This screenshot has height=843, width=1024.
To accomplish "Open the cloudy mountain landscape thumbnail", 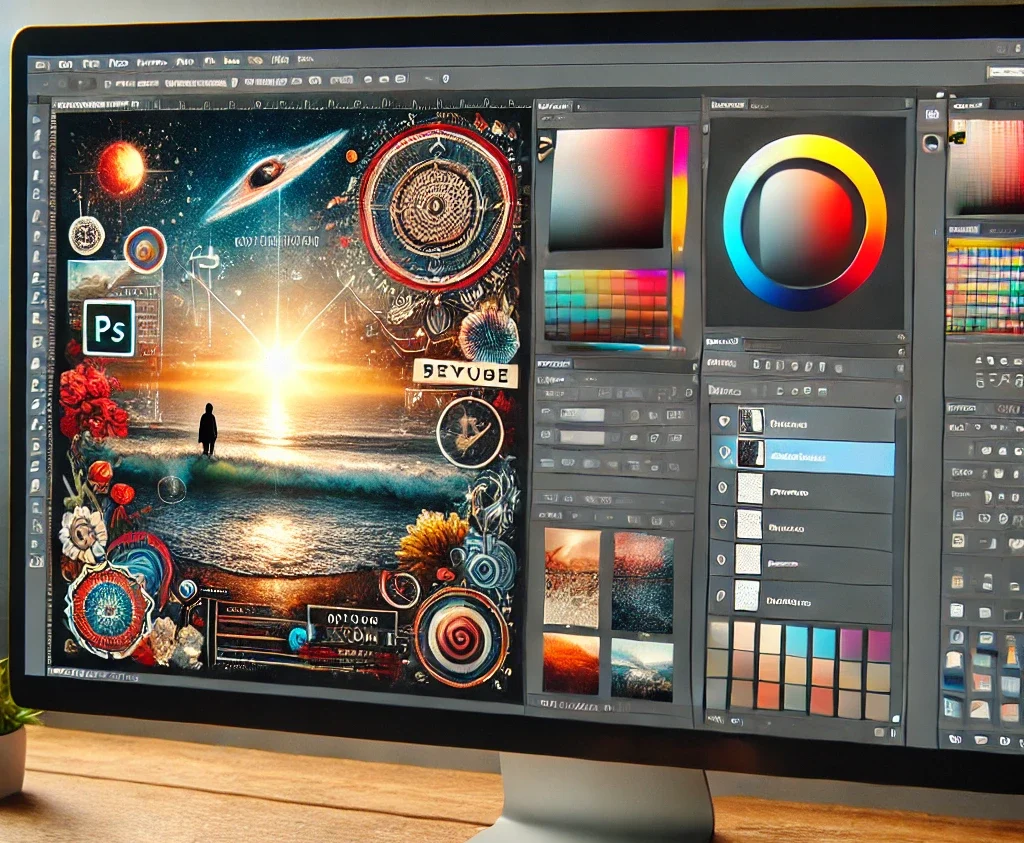I will [x=641, y=670].
